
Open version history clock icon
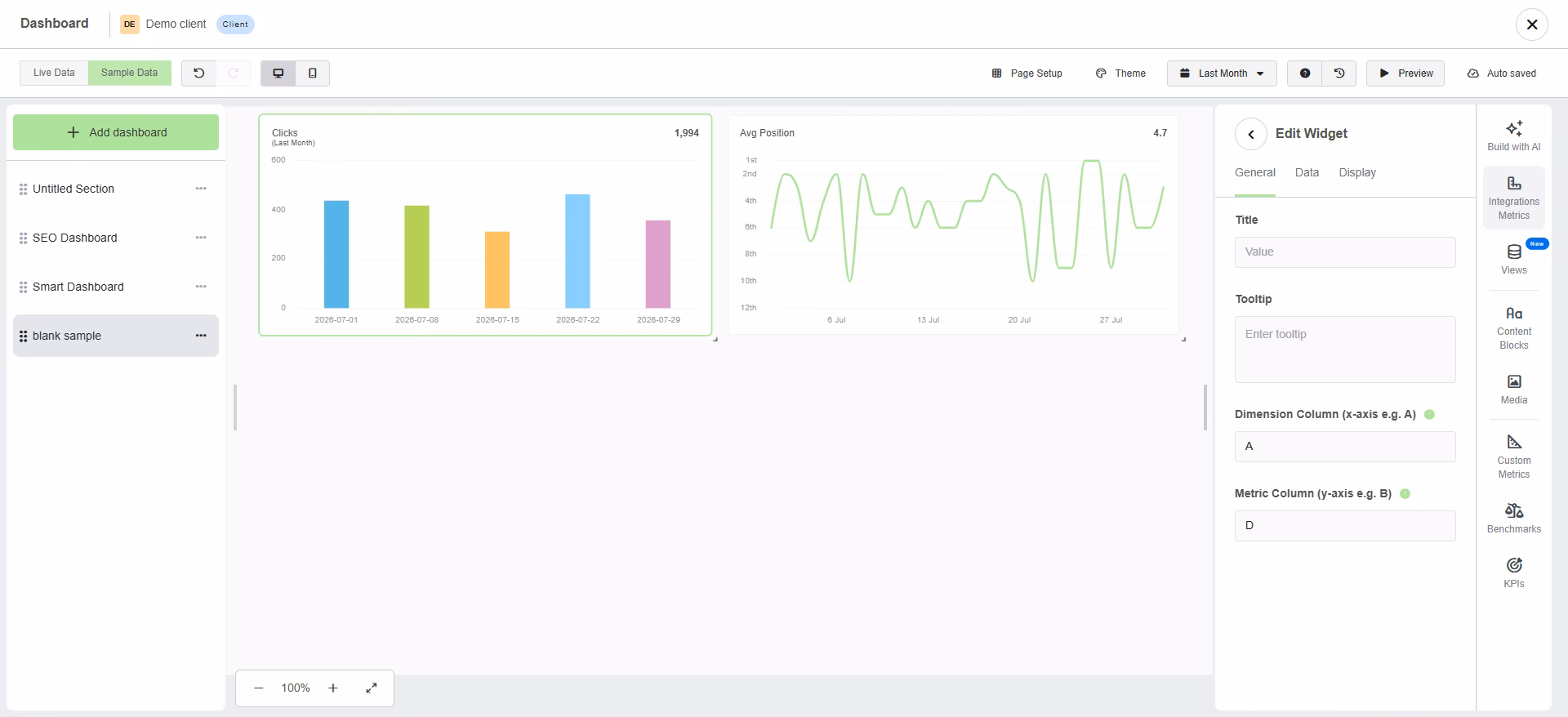[1339, 73]
